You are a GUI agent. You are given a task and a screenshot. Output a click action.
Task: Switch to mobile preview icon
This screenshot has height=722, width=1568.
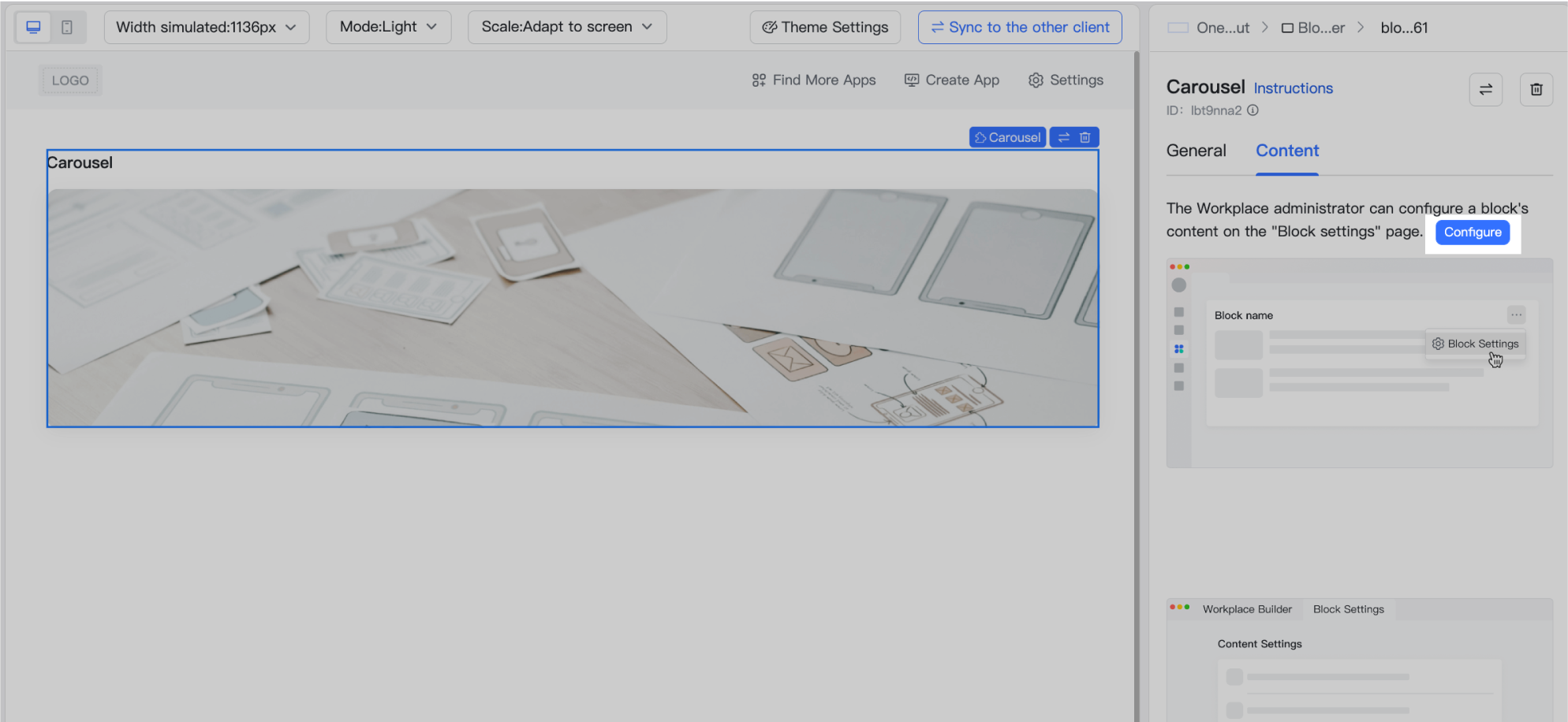click(x=67, y=27)
